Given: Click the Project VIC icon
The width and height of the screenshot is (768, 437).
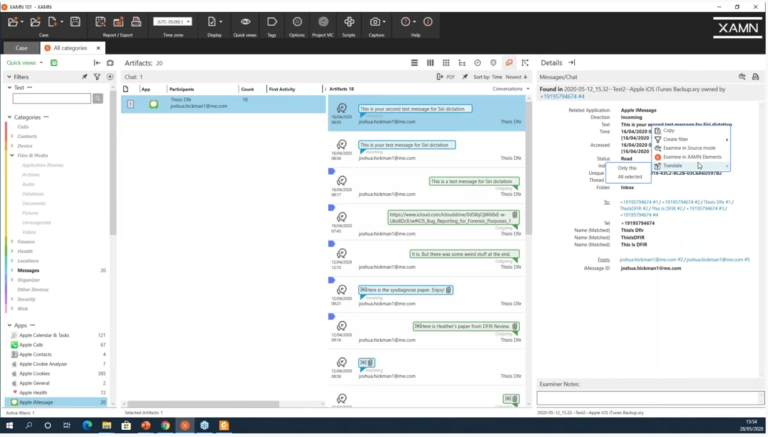Looking at the screenshot, I should pos(323,22).
